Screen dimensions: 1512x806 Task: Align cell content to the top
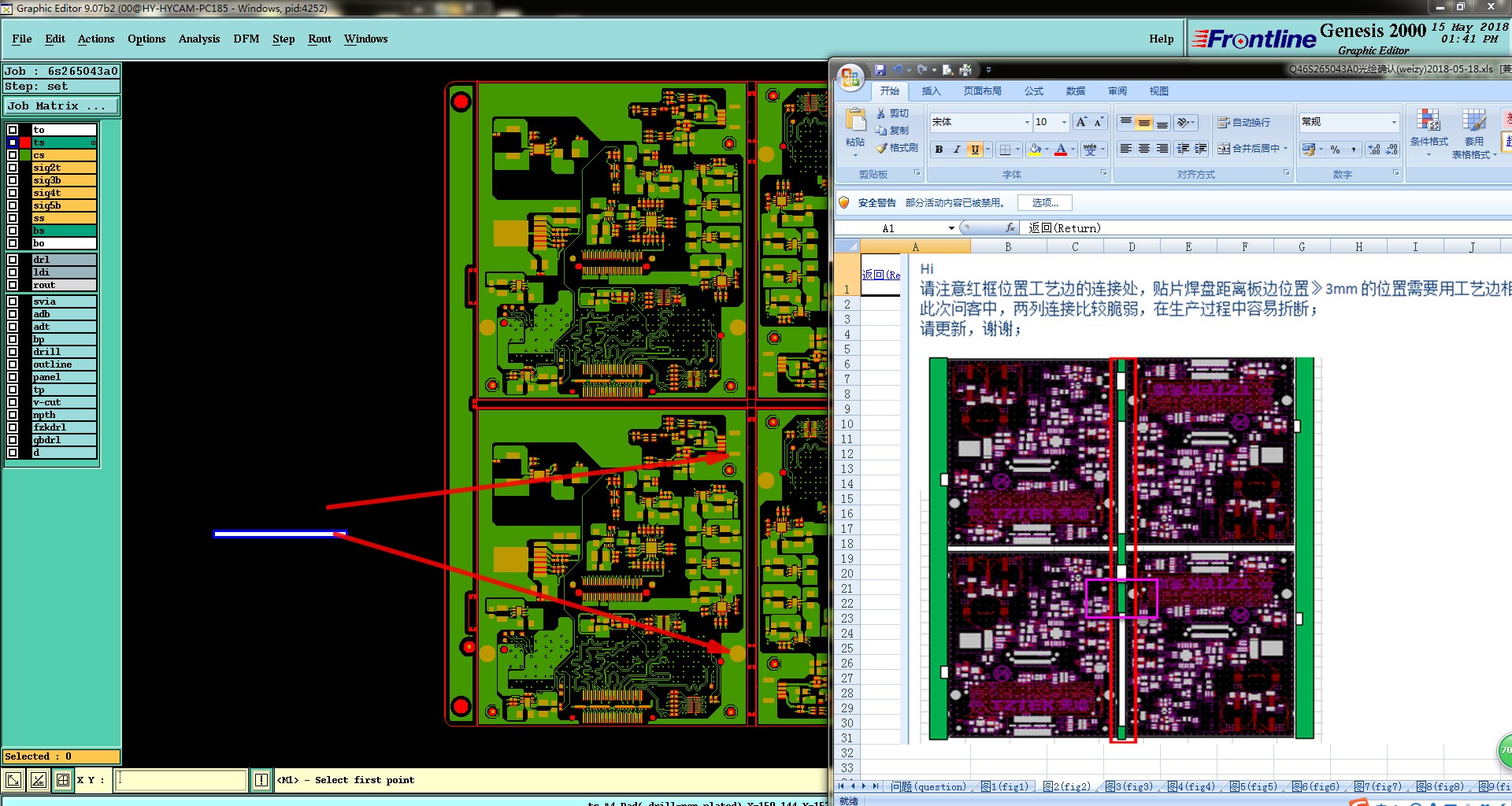[1126, 122]
